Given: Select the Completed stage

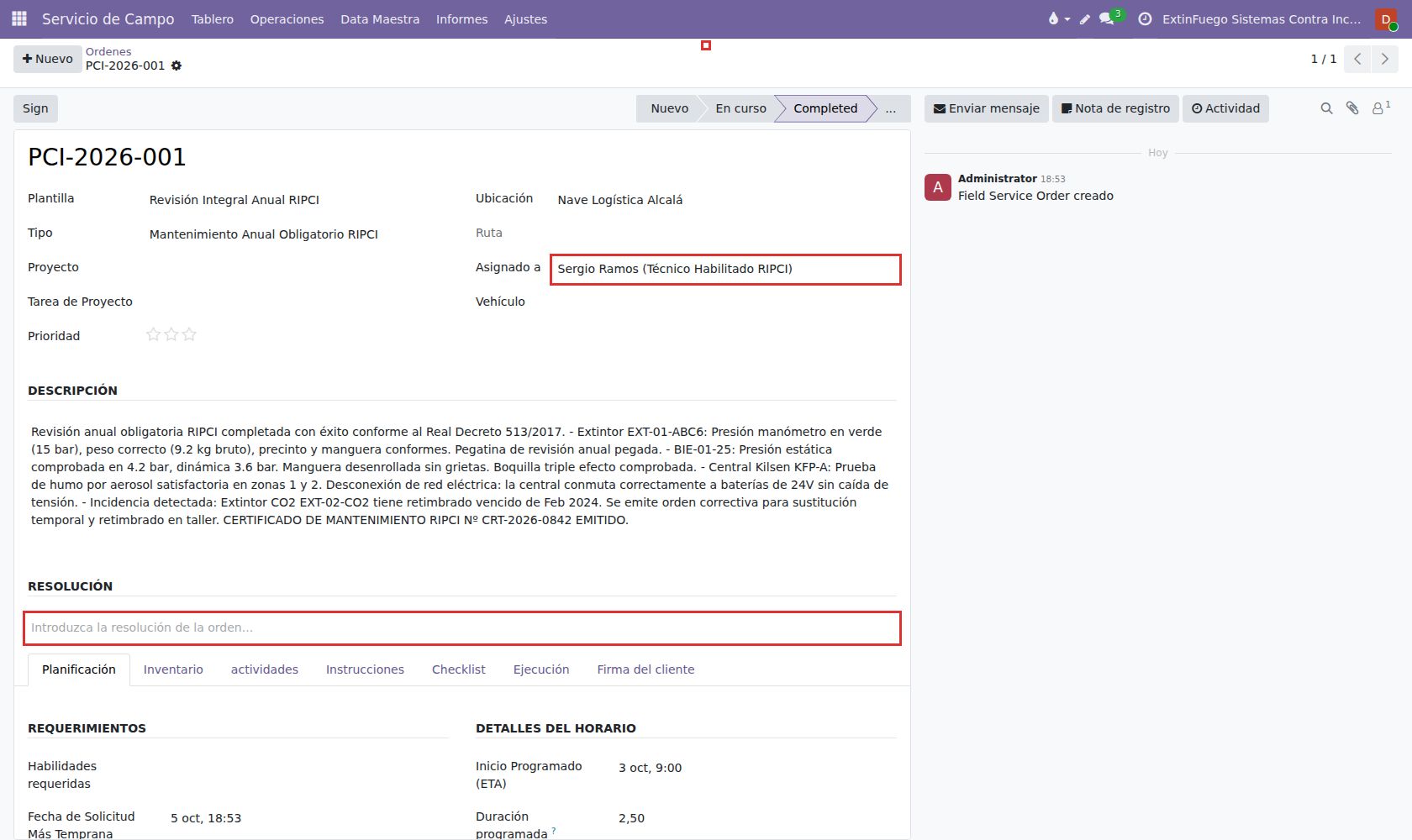Looking at the screenshot, I should click(x=825, y=108).
